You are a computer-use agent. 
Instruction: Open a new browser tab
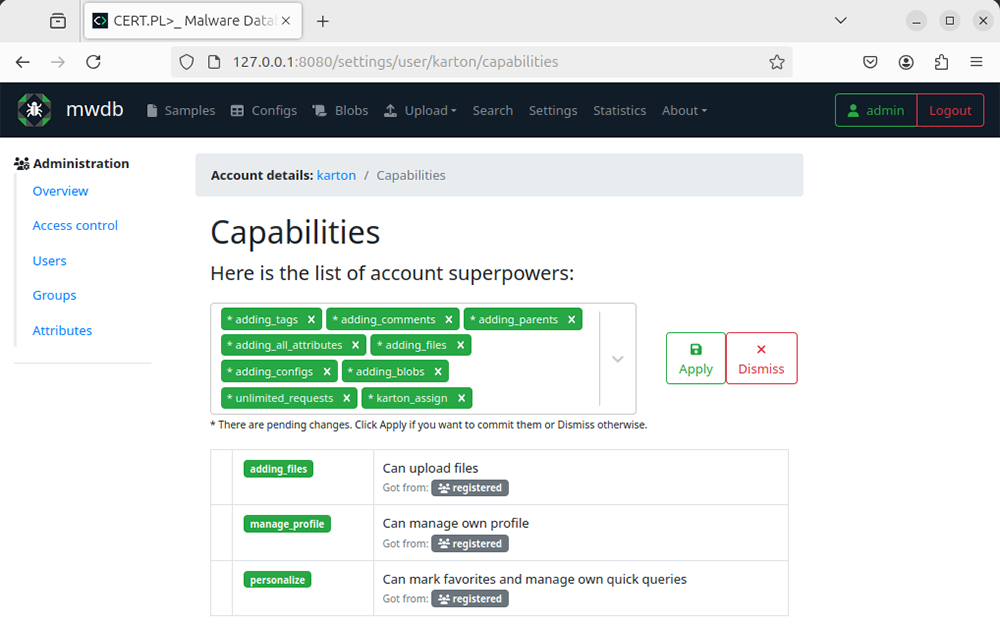[x=323, y=21]
